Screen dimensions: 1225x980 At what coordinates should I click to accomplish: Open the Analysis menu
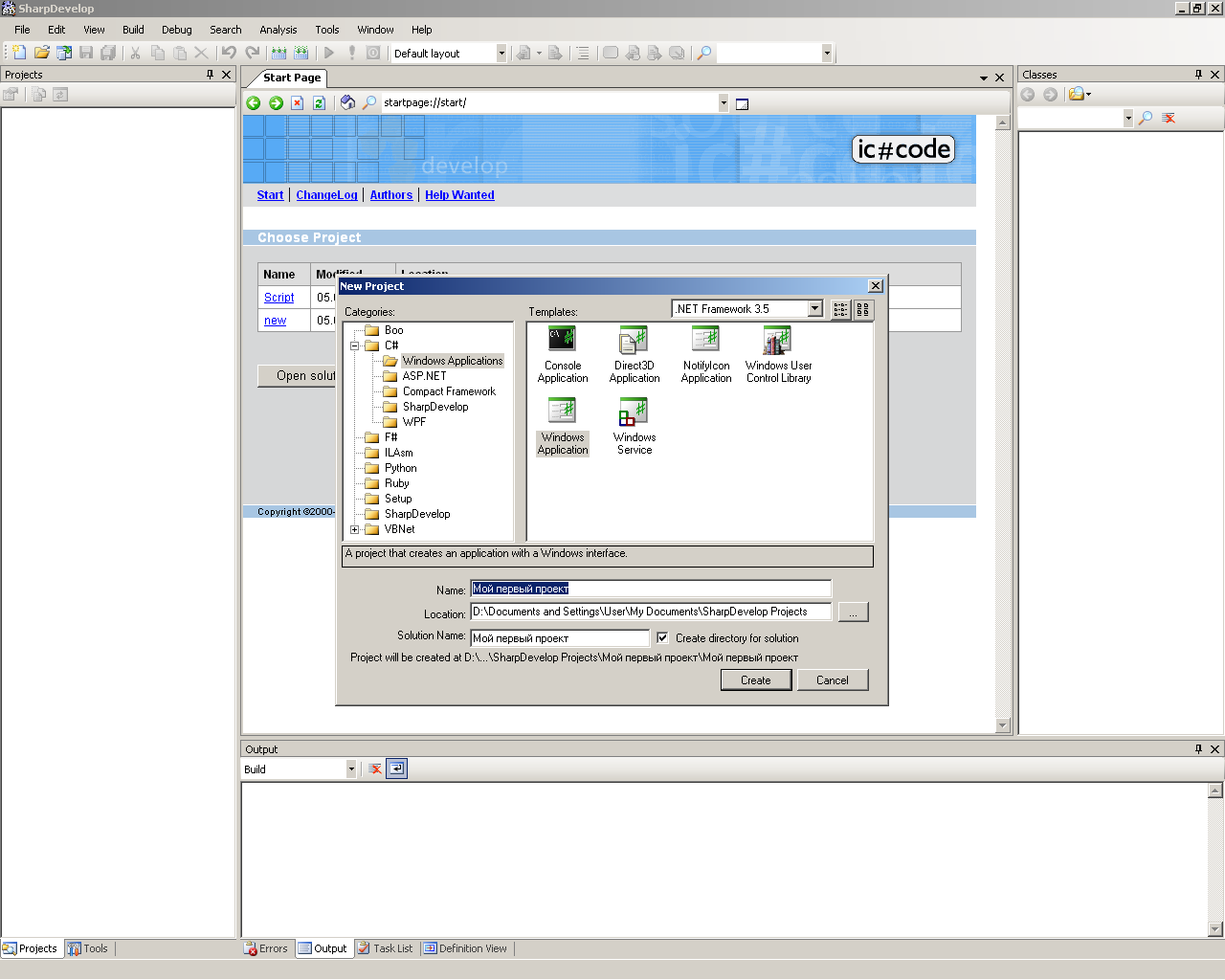point(278,30)
